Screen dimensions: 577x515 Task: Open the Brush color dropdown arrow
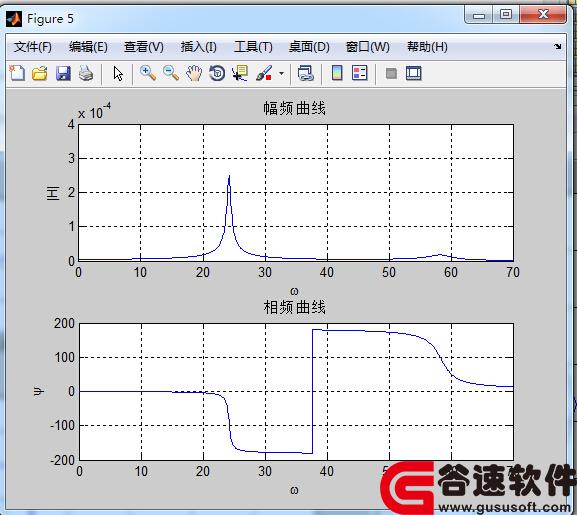[282, 73]
